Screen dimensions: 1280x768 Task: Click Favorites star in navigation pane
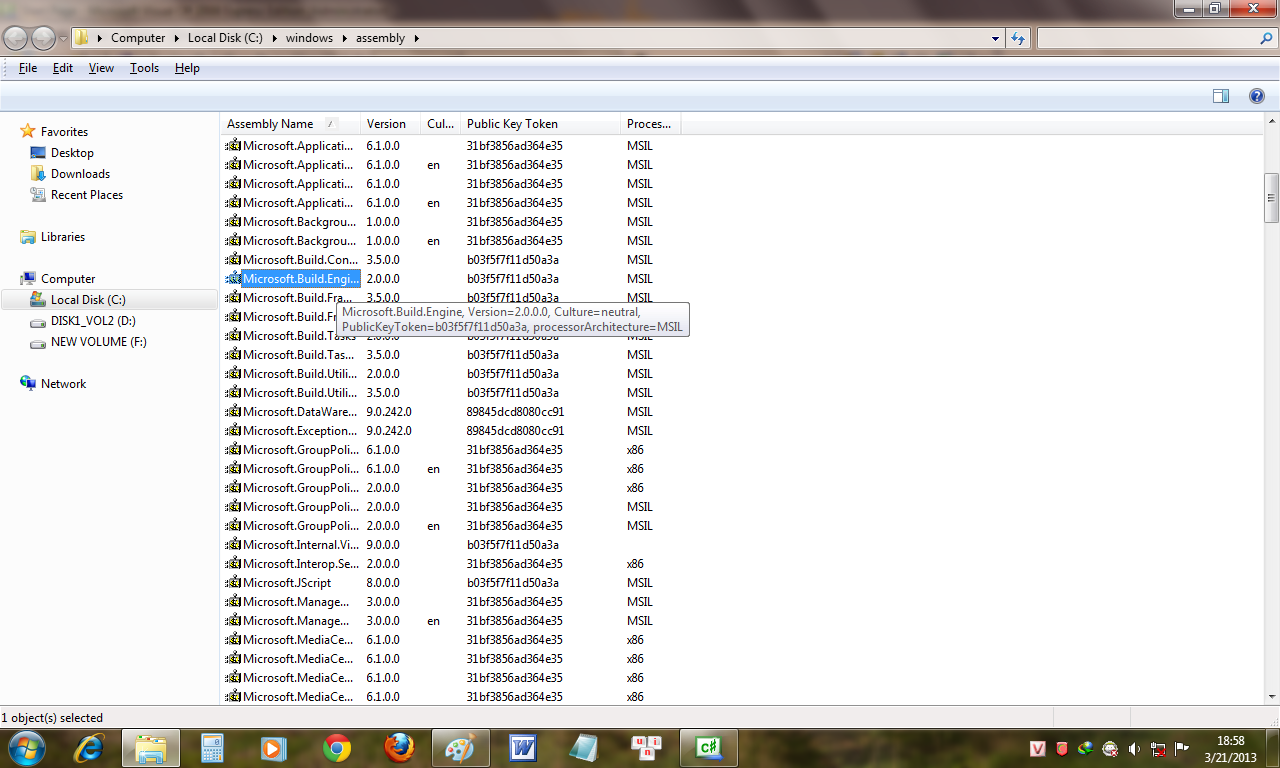[28, 131]
